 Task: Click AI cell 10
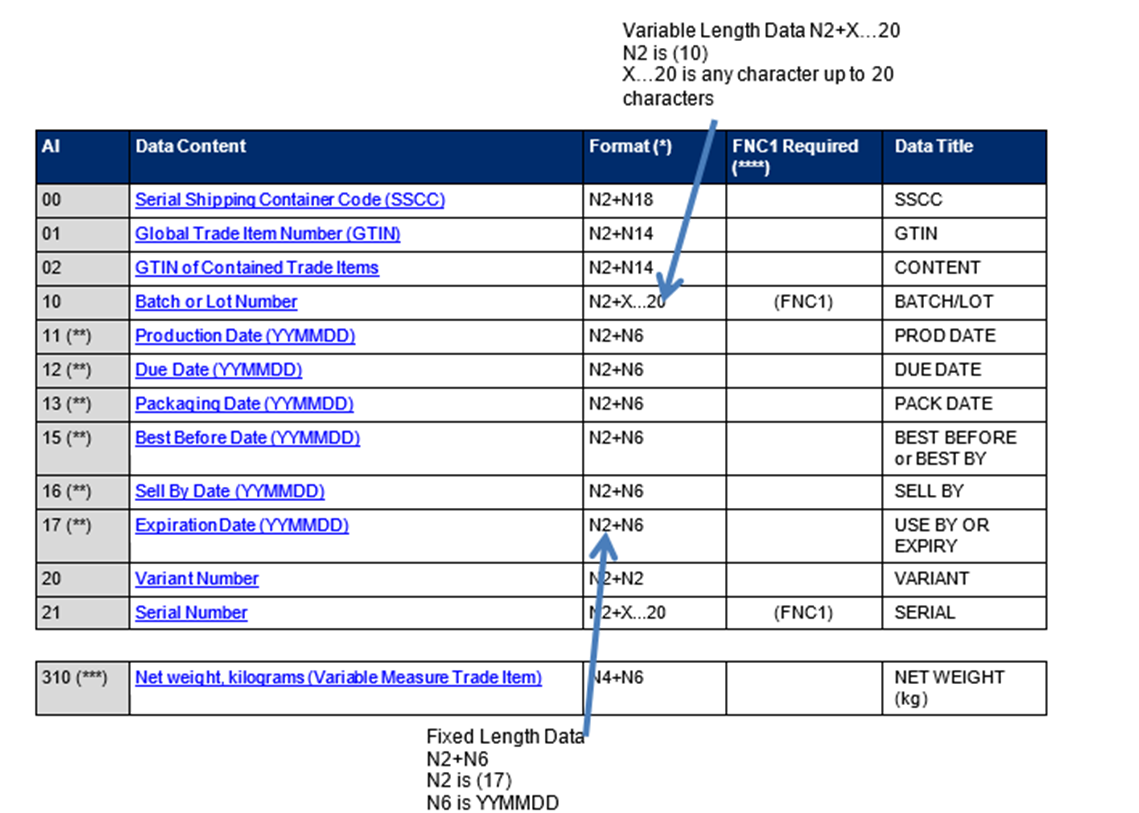coord(83,303)
